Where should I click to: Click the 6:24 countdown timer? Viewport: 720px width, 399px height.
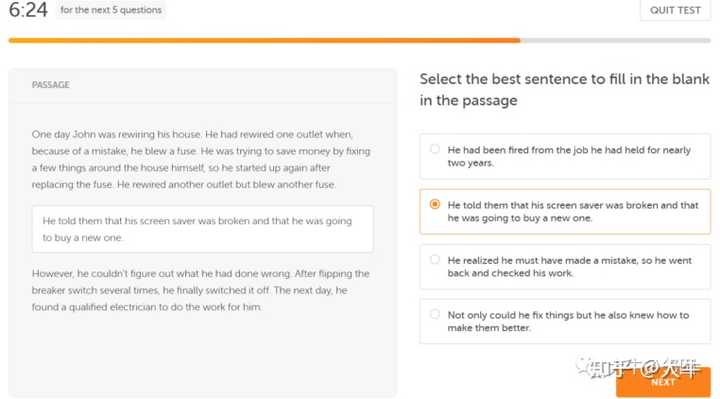pos(28,10)
